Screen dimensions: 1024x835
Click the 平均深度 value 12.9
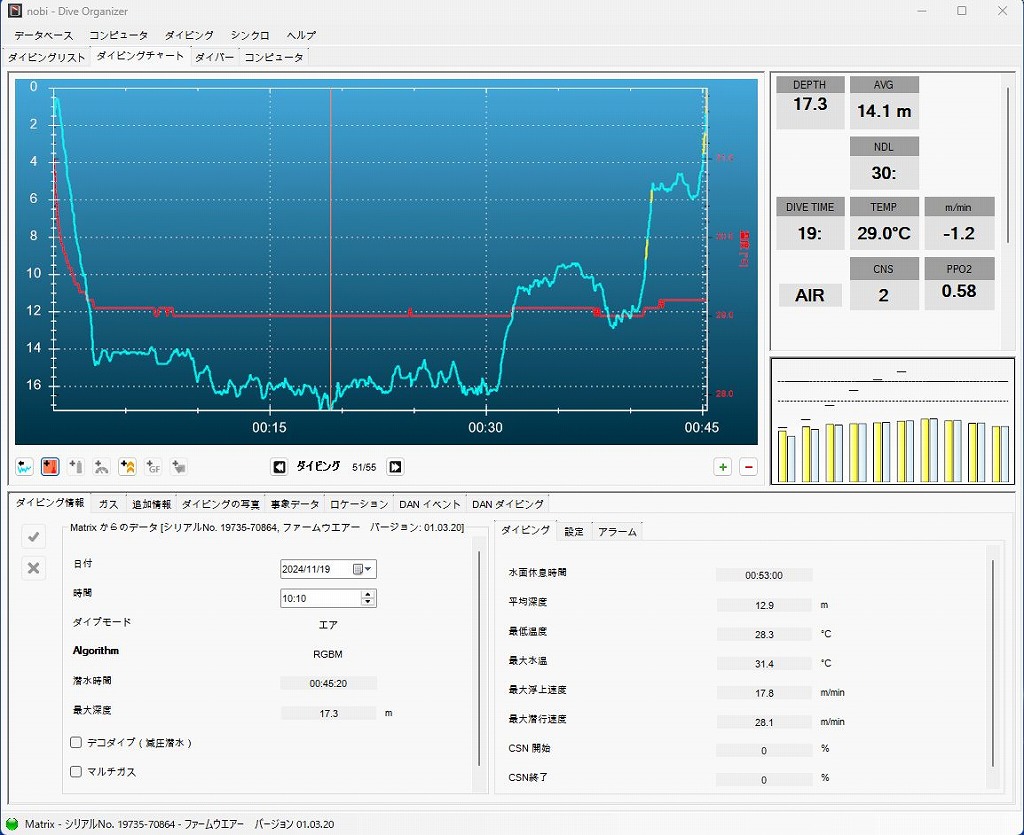pos(764,605)
